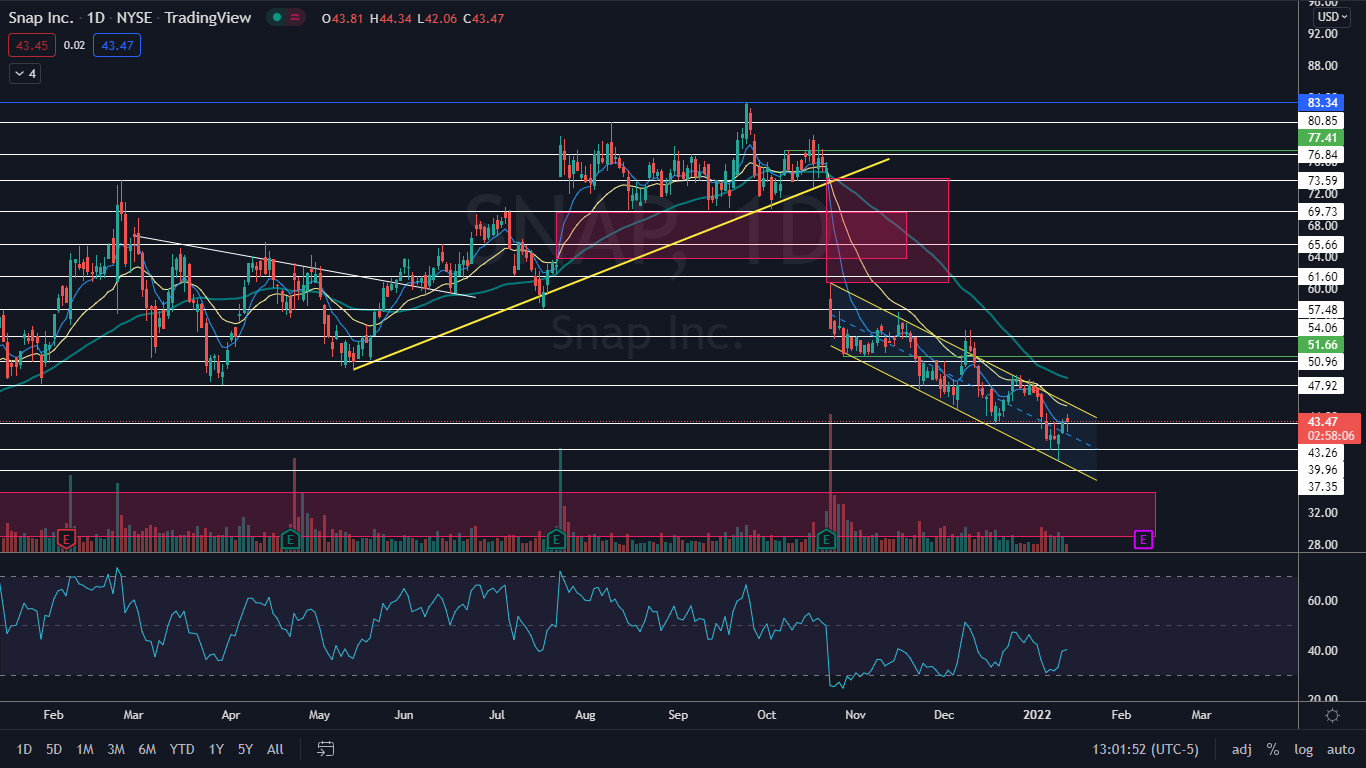
Task: Open the go-to-date calendar icon
Action: click(325, 748)
